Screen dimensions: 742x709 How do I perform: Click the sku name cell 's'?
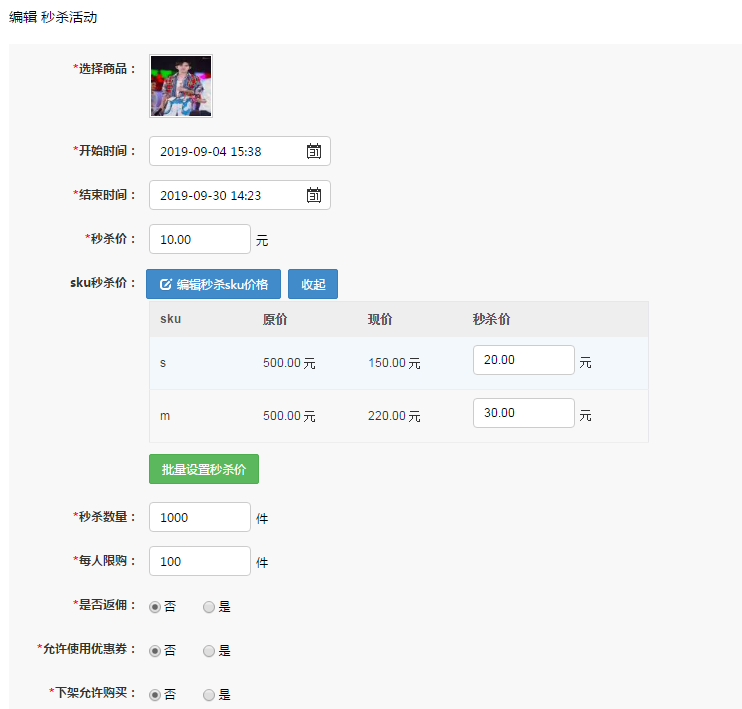click(x=163, y=363)
